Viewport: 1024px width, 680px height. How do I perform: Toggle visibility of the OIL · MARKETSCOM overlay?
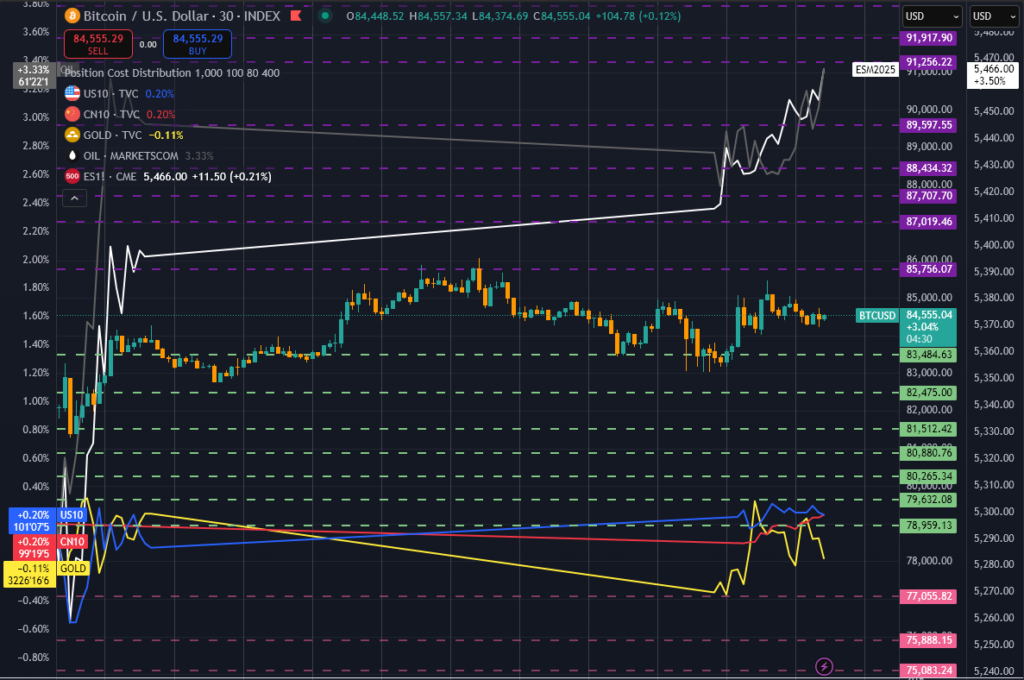130,155
